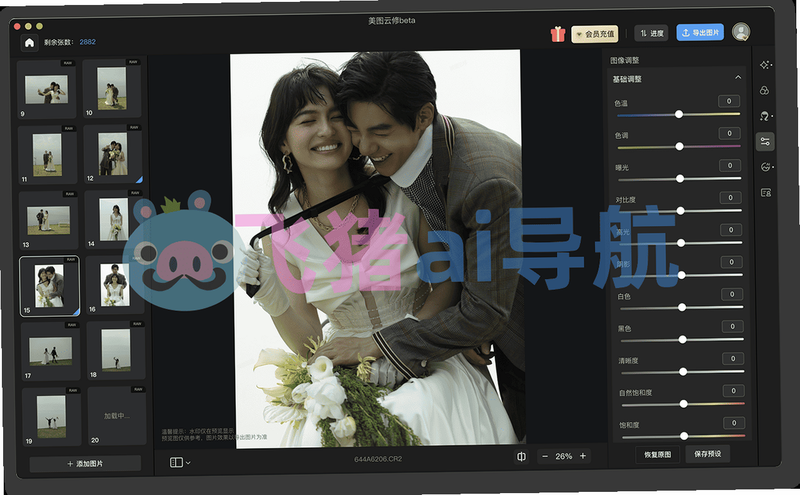Click the 添加图片 add photos button
This screenshot has height=495, width=800.
(85, 463)
